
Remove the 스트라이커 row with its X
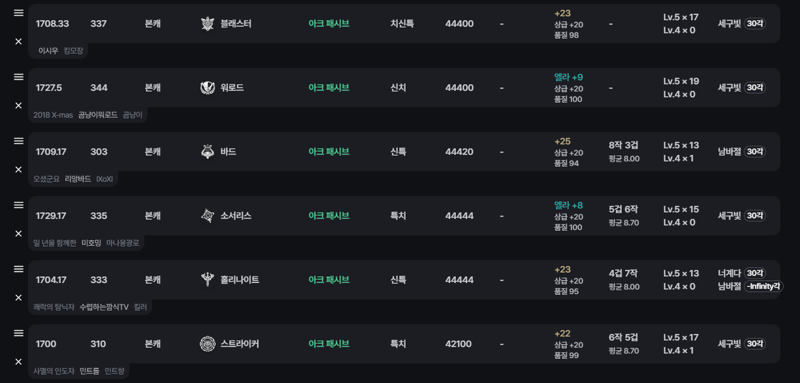pyautogui.click(x=18, y=362)
